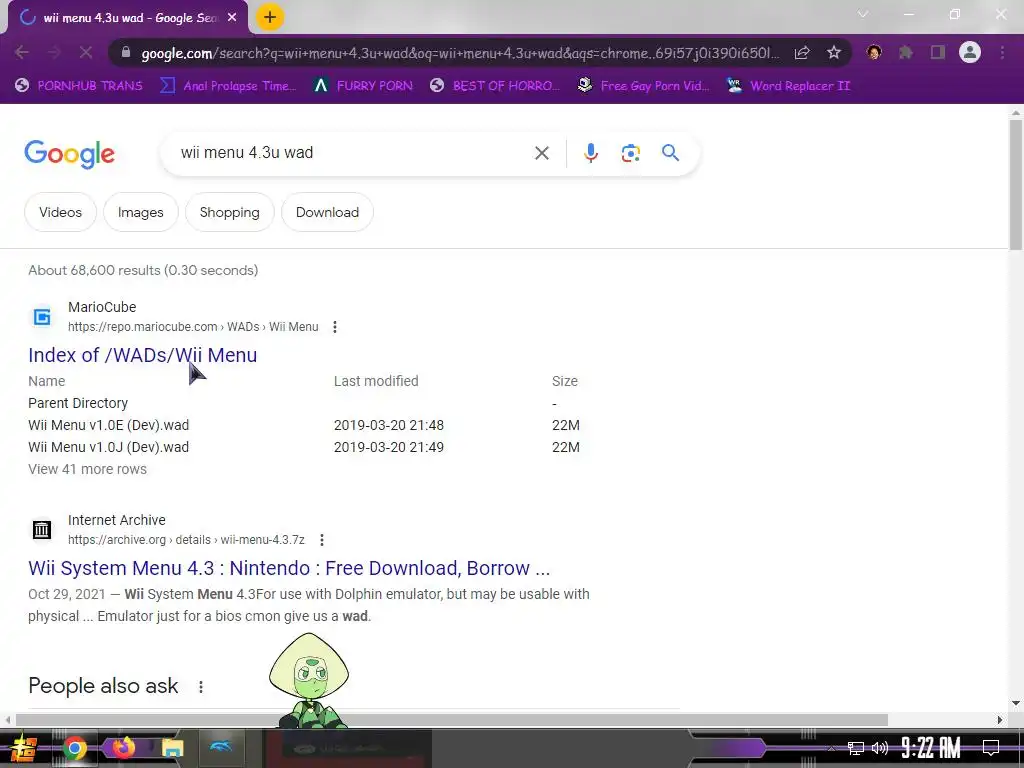The height and width of the screenshot is (768, 1024).
Task: Open the volume icon in system tray
Action: click(880, 748)
